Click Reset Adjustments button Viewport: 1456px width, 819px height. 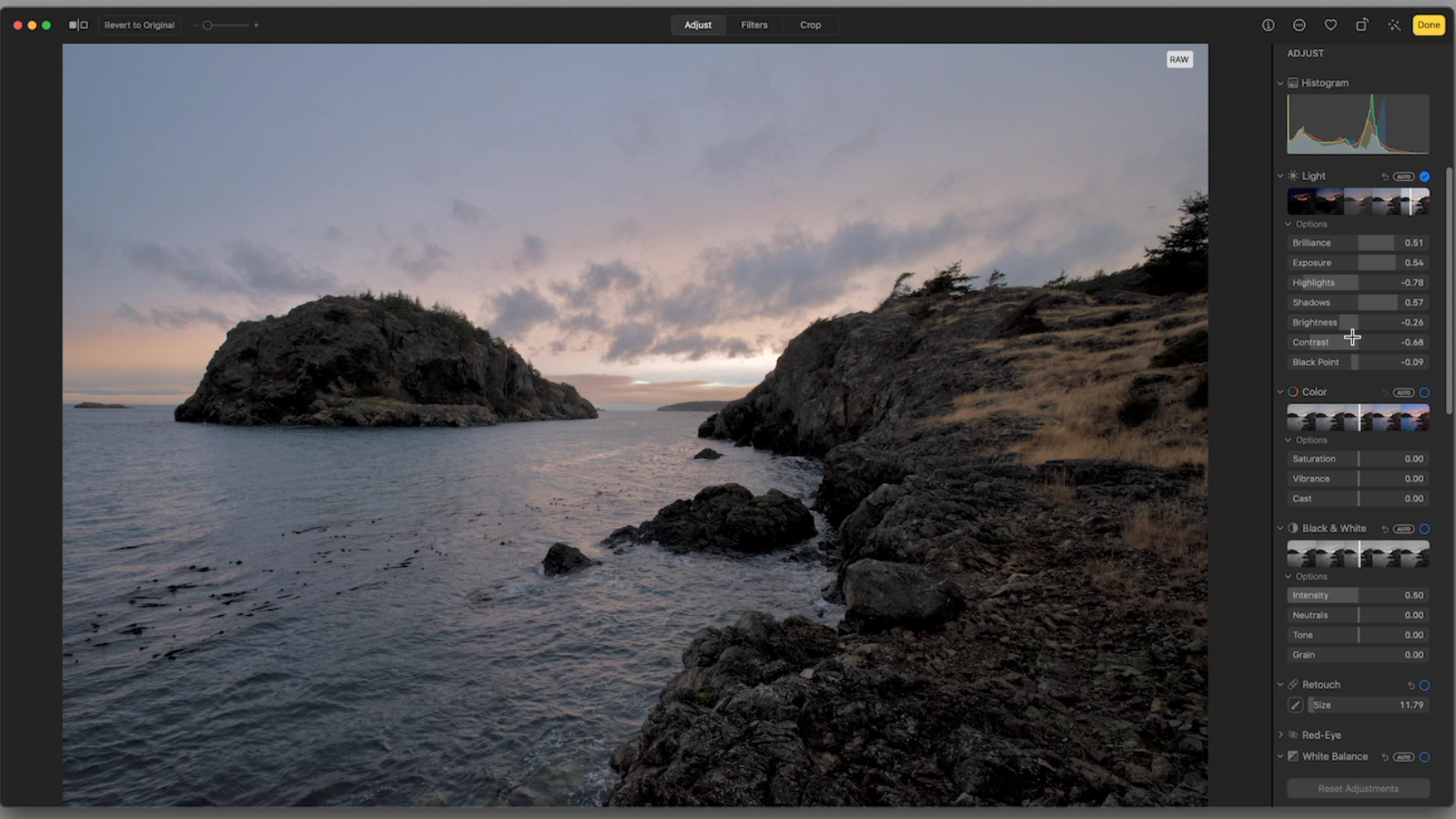pyautogui.click(x=1359, y=789)
